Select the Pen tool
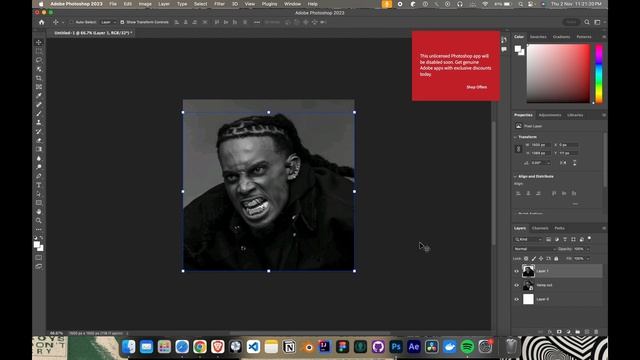 coord(39,176)
